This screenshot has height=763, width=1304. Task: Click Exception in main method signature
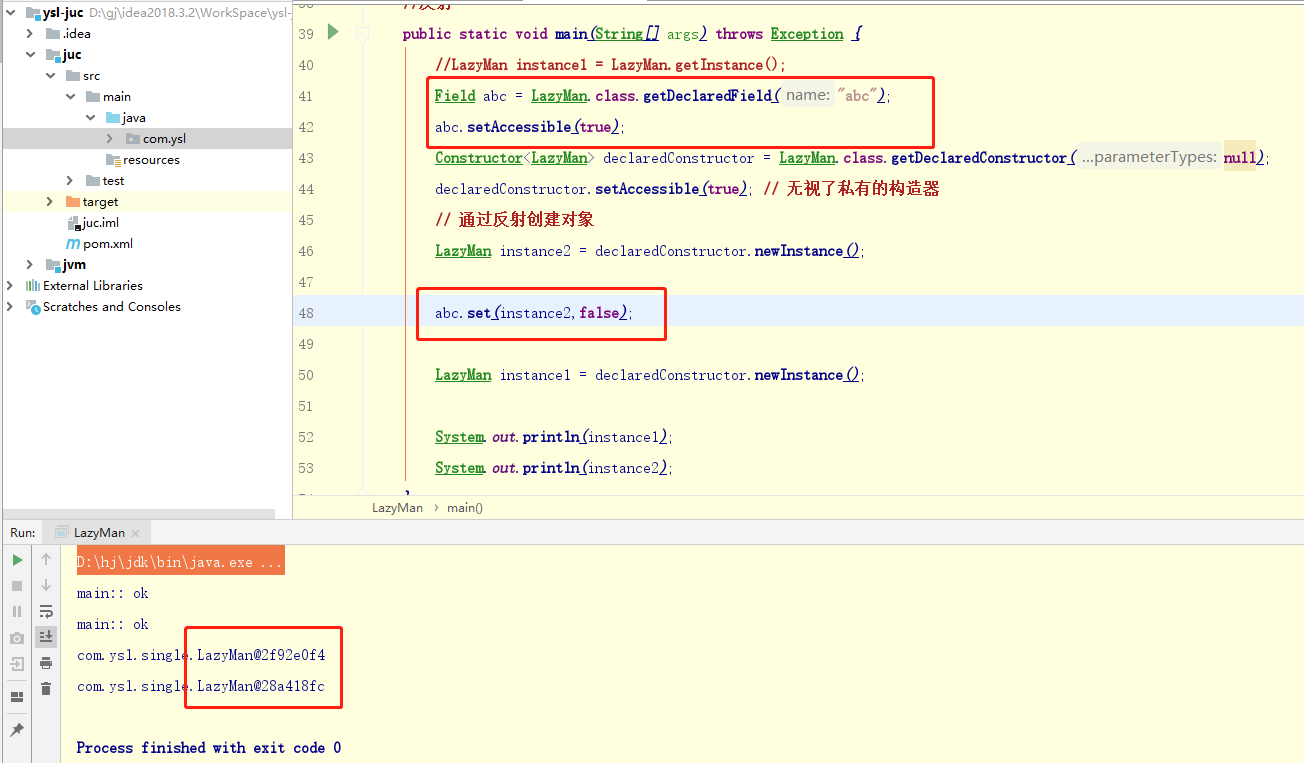pyautogui.click(x=807, y=34)
